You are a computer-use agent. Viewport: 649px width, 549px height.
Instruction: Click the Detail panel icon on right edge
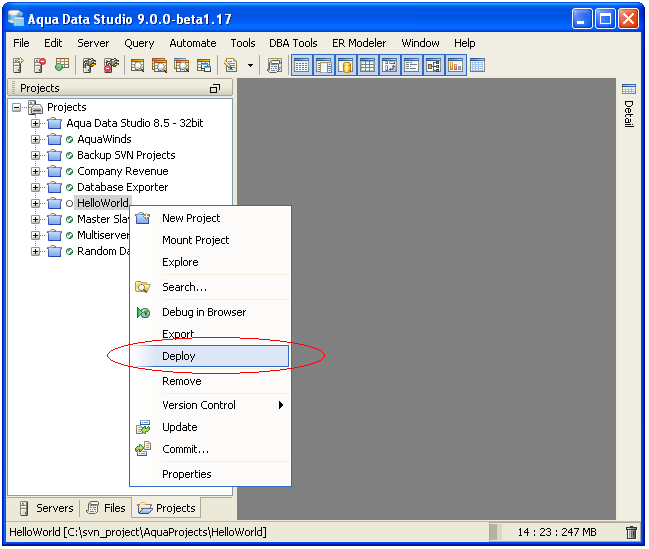click(x=629, y=89)
